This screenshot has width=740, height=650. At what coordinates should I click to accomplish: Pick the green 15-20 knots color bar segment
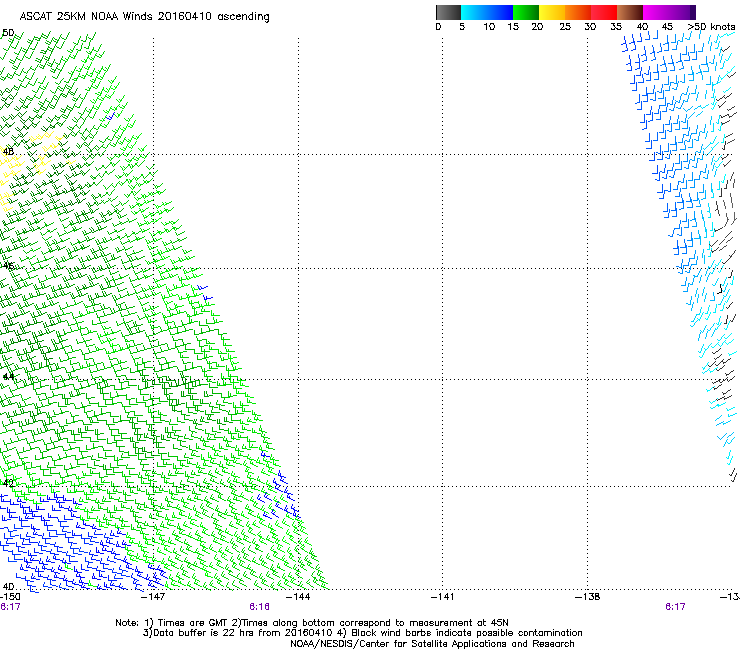(x=526, y=12)
